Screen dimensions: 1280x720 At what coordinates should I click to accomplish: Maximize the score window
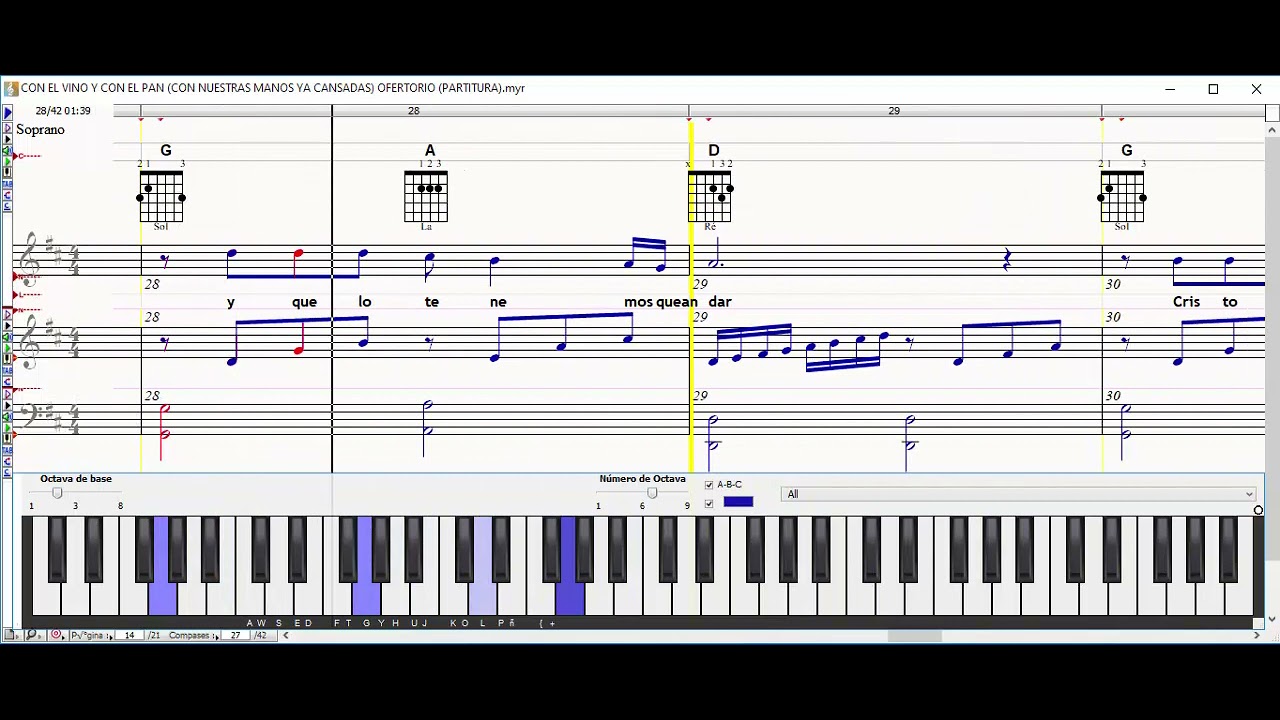click(1213, 89)
